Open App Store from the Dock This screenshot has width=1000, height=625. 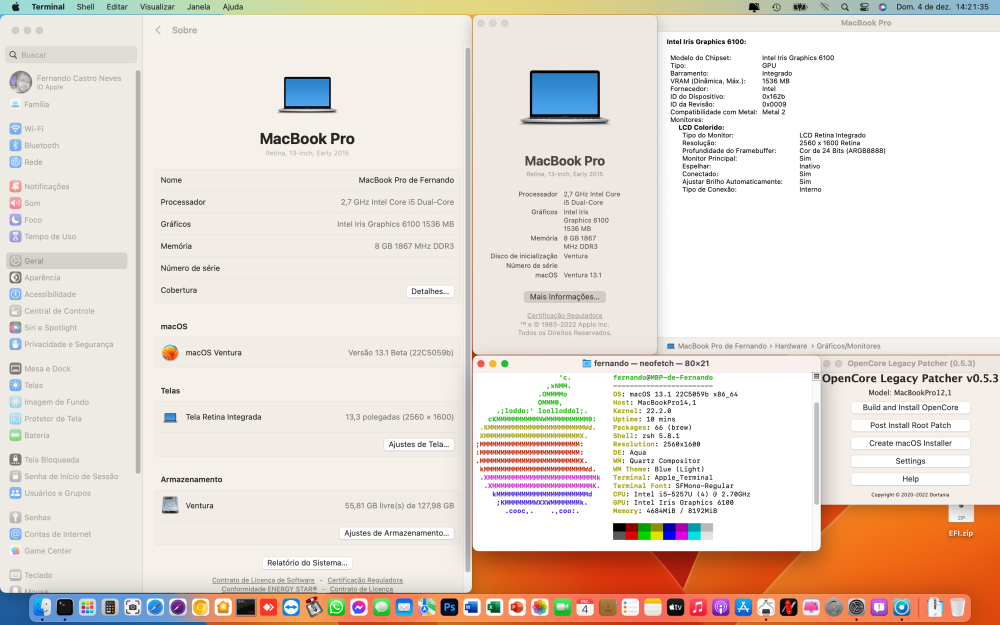point(744,607)
